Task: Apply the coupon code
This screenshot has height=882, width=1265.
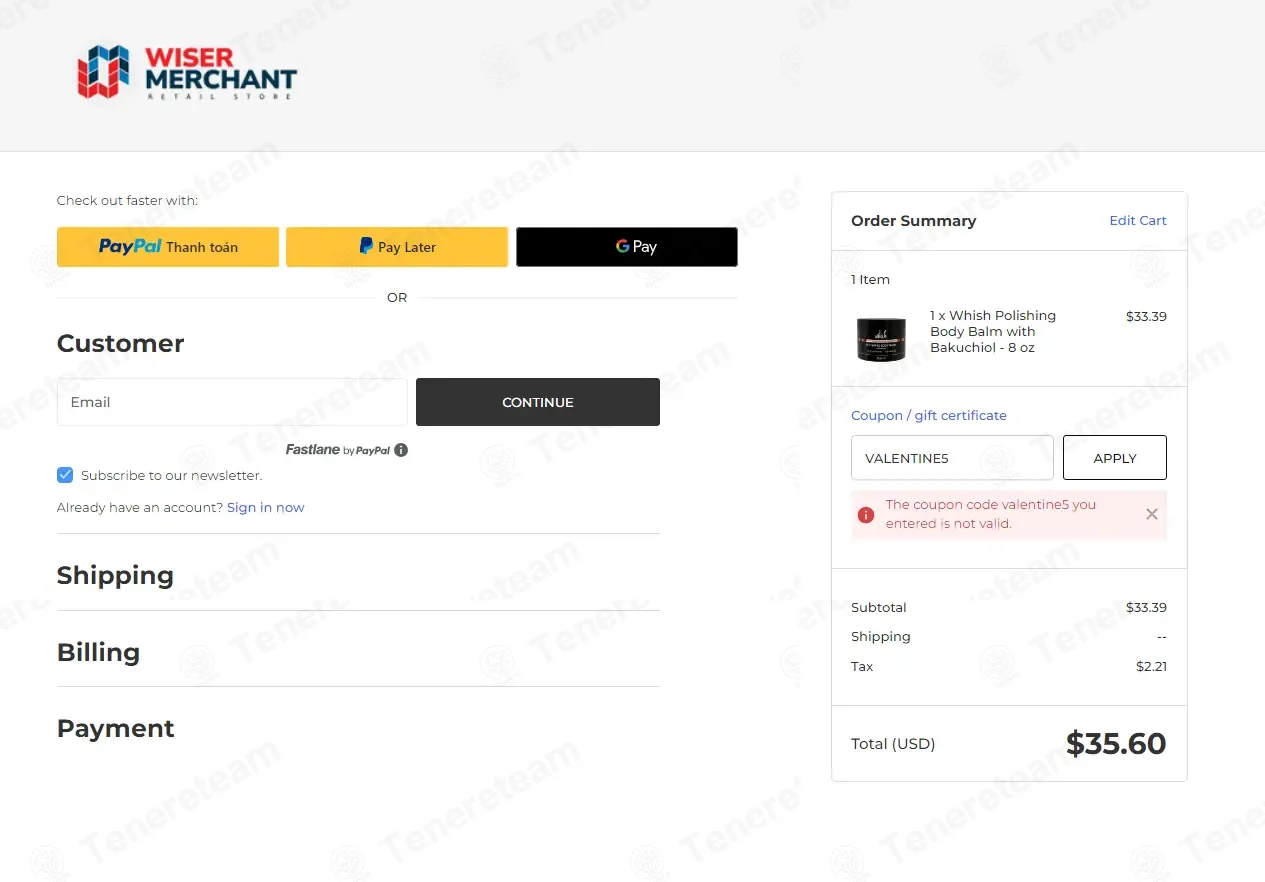Action: pos(1115,458)
